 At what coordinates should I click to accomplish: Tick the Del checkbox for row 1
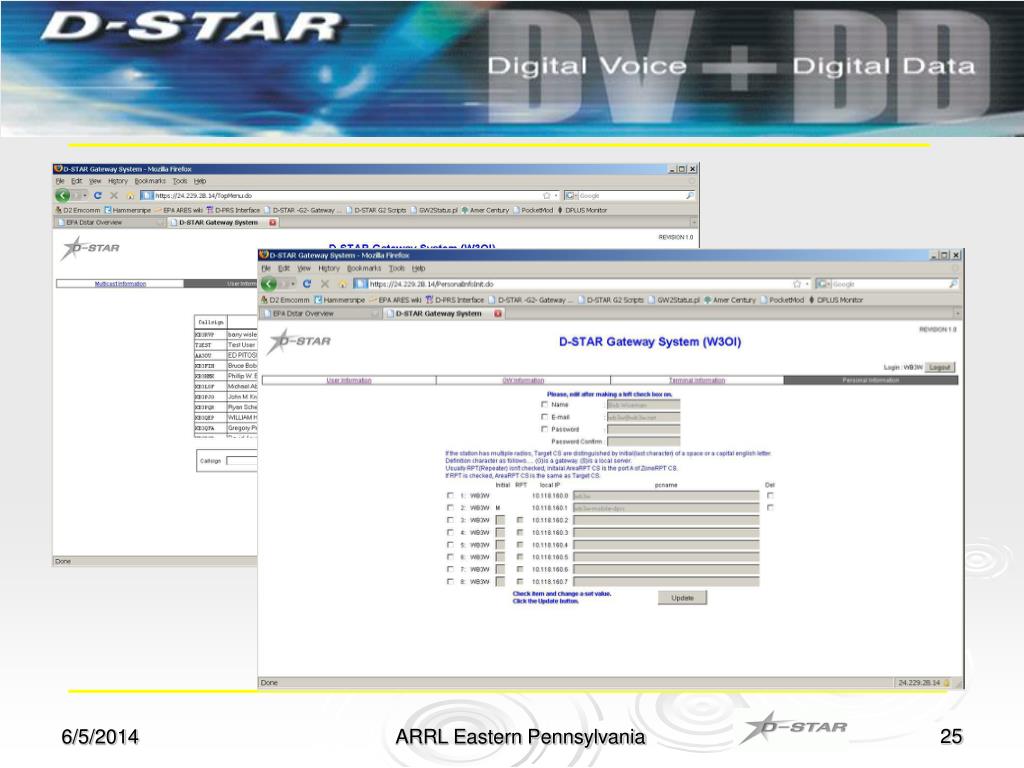click(771, 496)
